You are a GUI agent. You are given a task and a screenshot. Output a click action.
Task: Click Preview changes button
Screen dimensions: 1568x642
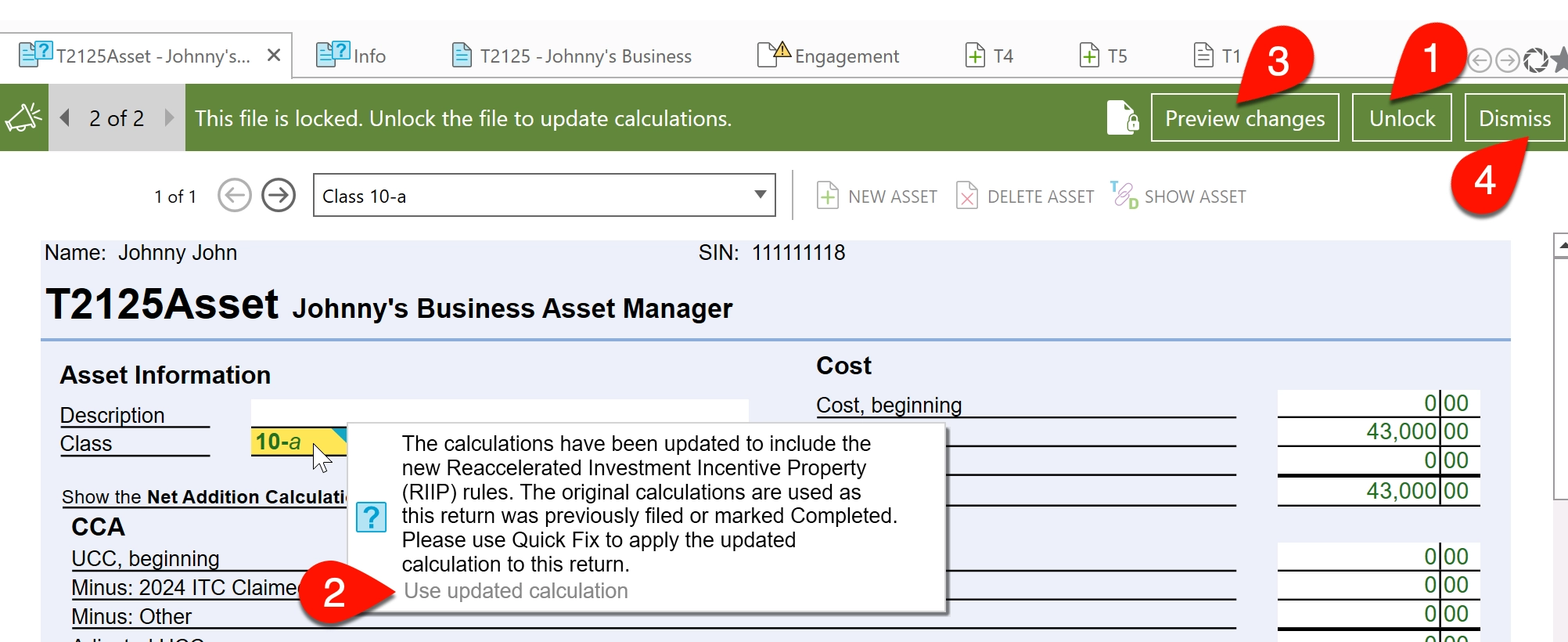1245,118
